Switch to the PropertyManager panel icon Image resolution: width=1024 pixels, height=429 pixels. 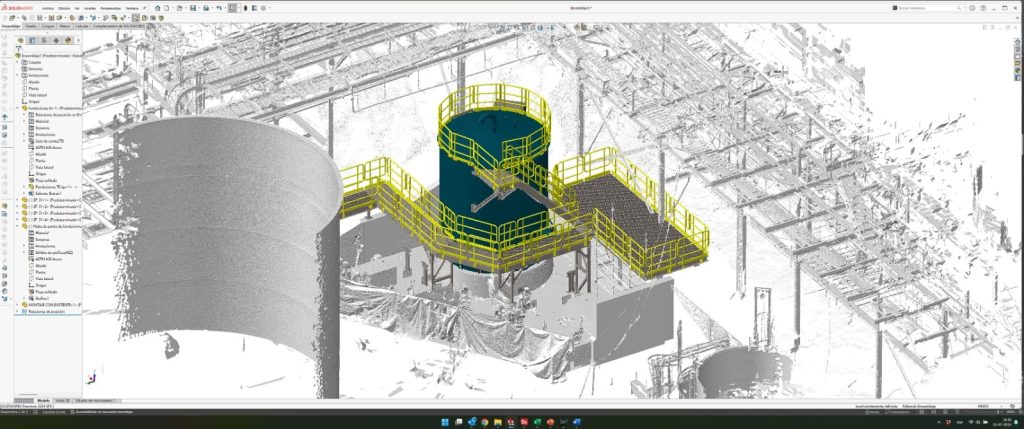click(32, 41)
